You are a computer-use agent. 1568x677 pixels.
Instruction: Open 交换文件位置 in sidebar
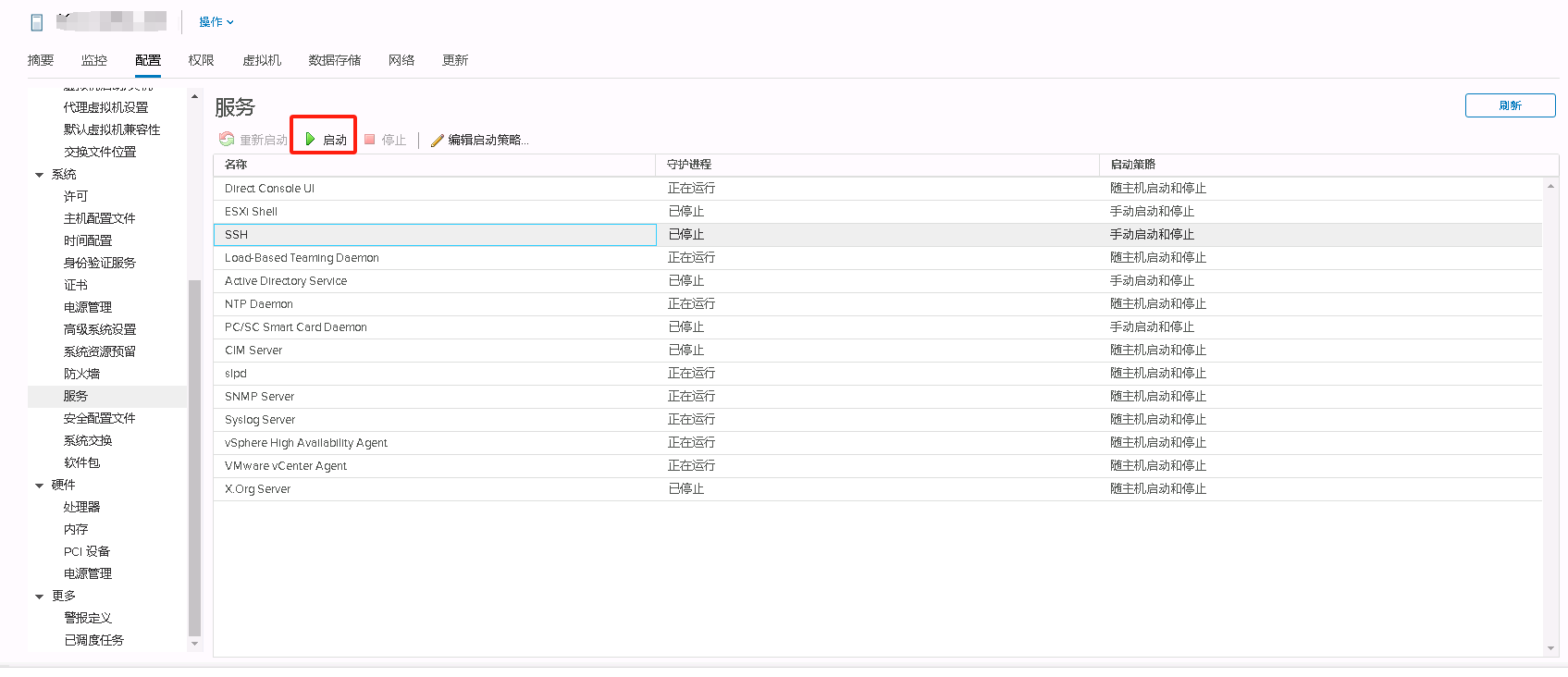click(100, 152)
